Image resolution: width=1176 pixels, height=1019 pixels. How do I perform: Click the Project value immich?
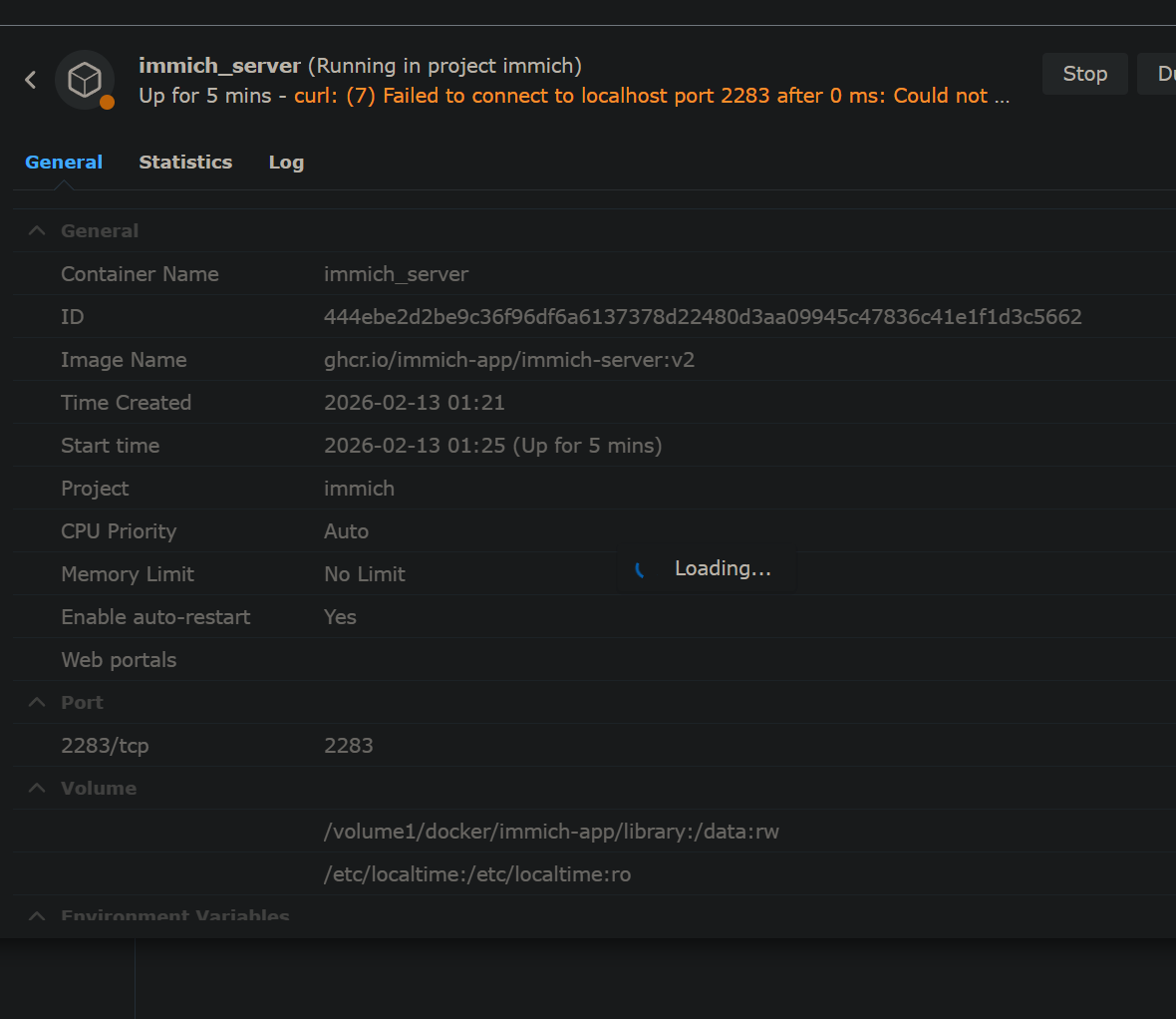click(359, 488)
